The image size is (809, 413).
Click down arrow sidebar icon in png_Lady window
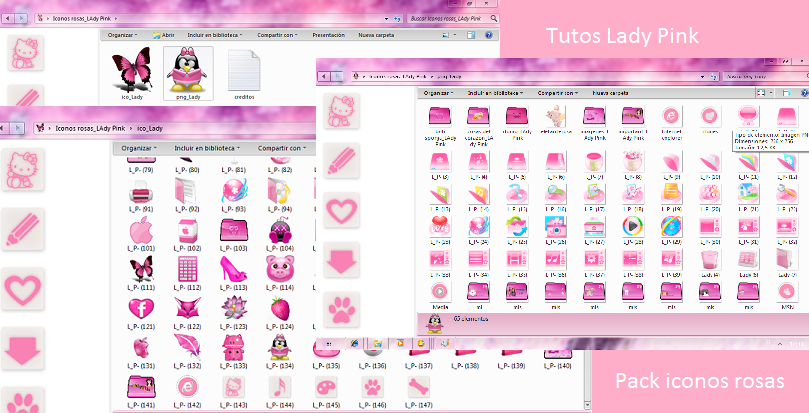pyautogui.click(x=341, y=260)
